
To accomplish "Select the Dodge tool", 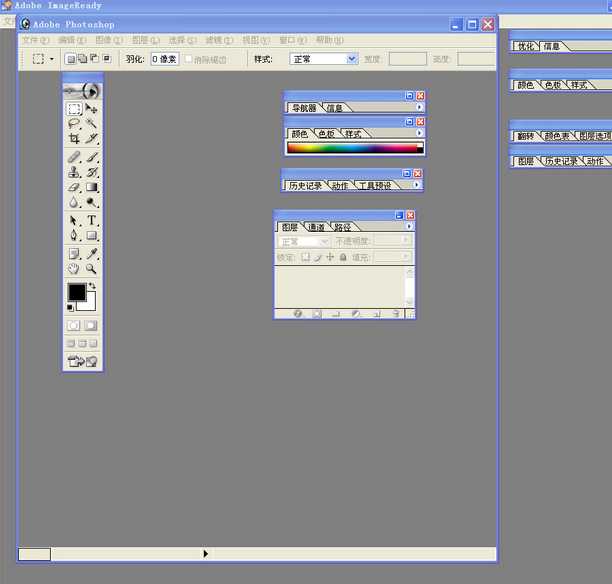I will coord(91,202).
